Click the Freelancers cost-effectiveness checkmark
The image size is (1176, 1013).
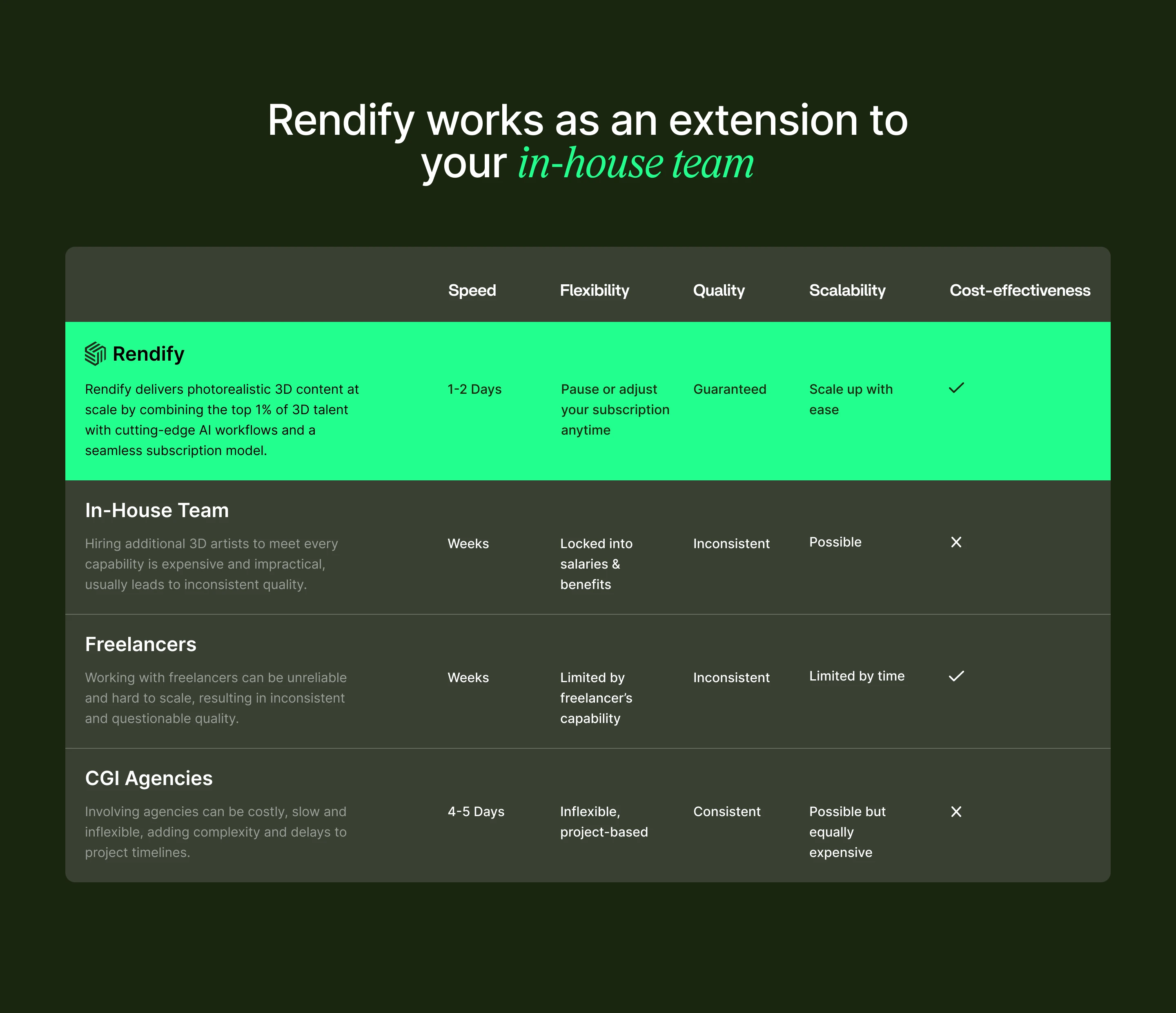click(x=956, y=676)
